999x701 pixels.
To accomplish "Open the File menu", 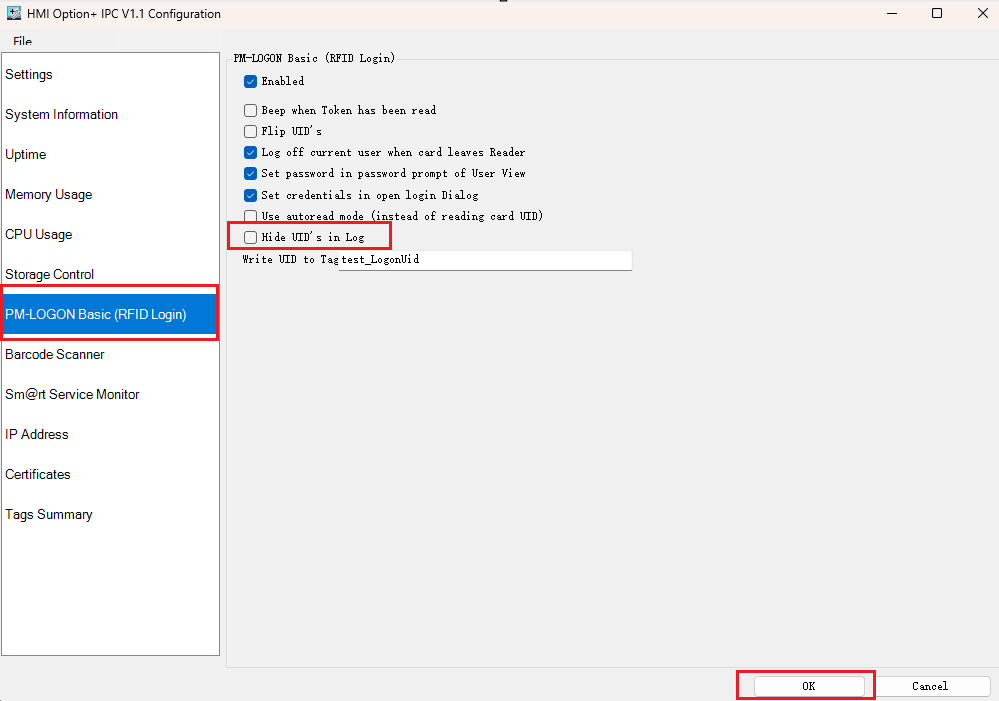I will (x=22, y=41).
